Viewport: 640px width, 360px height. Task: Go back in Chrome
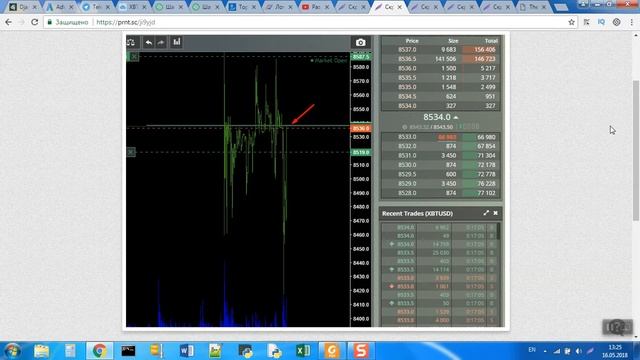tap(9, 22)
